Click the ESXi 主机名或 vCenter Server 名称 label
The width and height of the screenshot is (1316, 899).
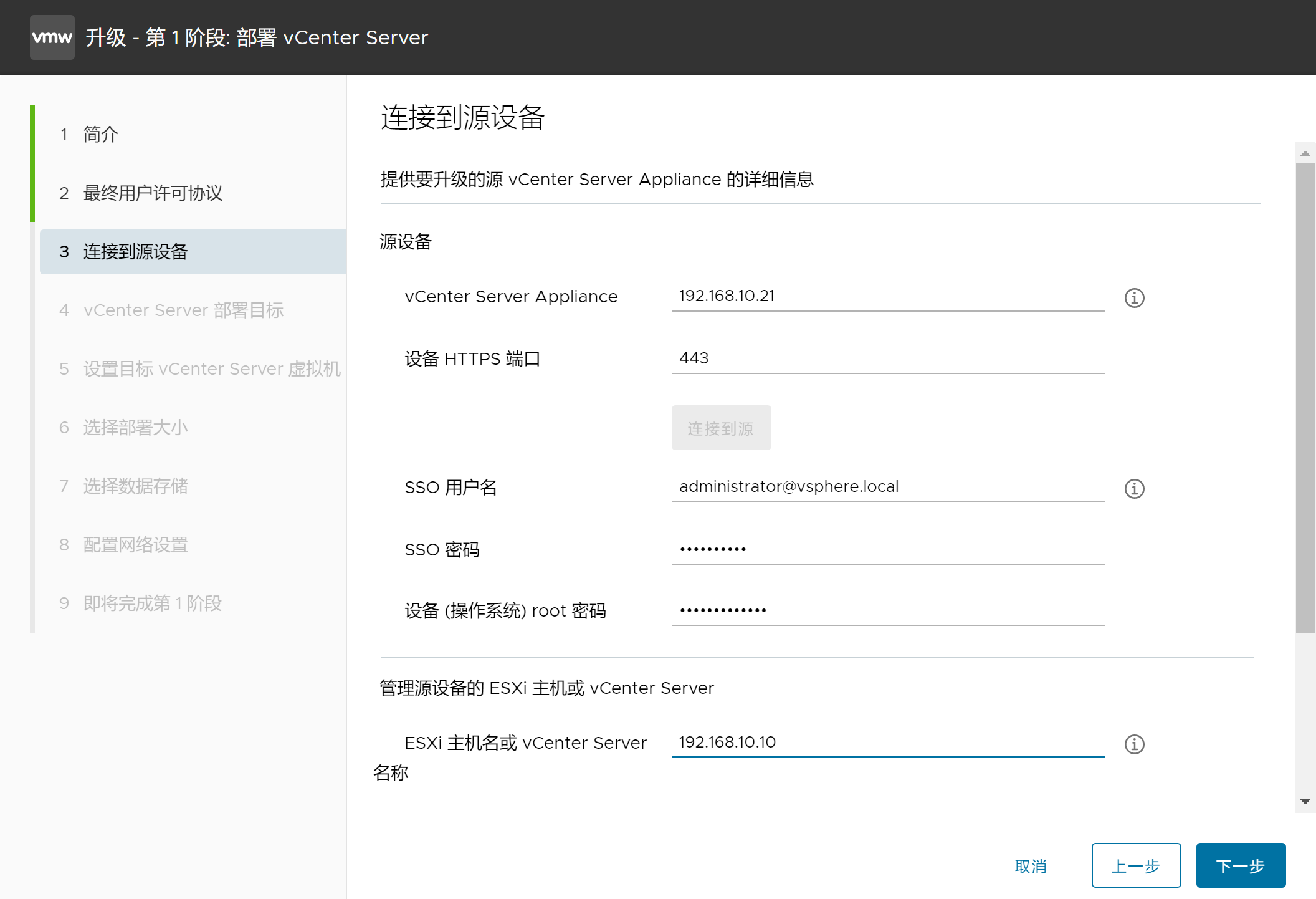pos(510,757)
